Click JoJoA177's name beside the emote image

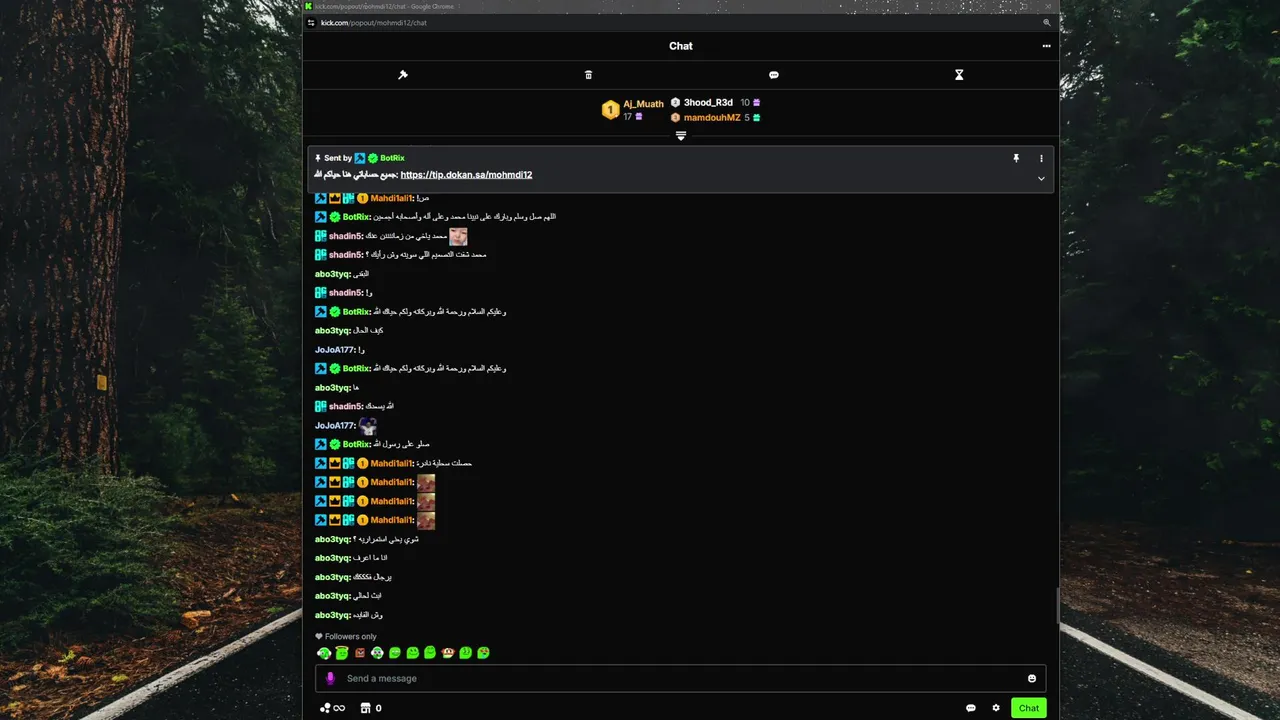pyautogui.click(x=335, y=426)
